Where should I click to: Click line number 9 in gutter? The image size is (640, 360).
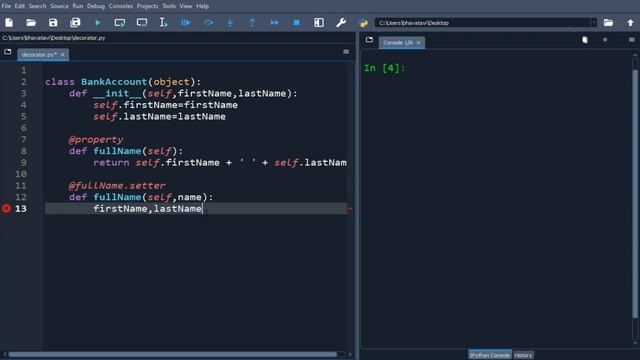23,162
